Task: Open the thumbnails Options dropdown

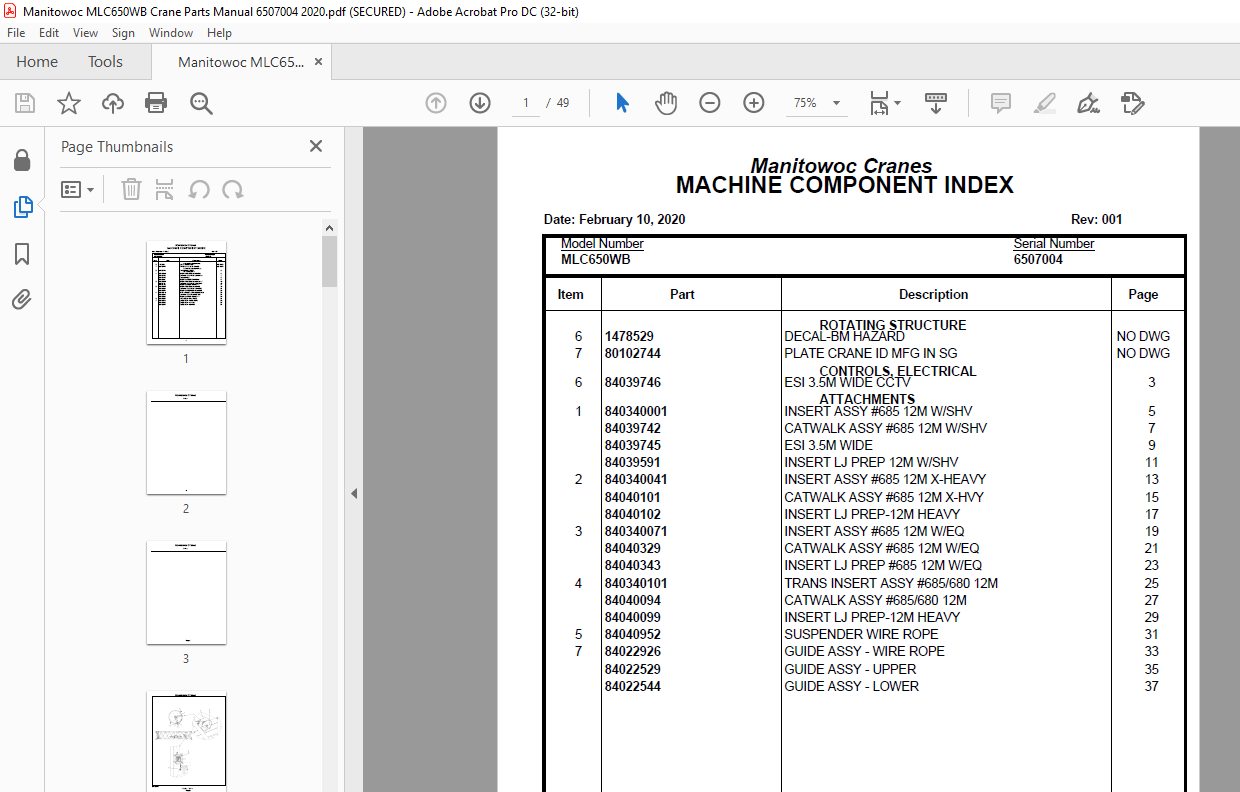Action: pyautogui.click(x=77, y=189)
